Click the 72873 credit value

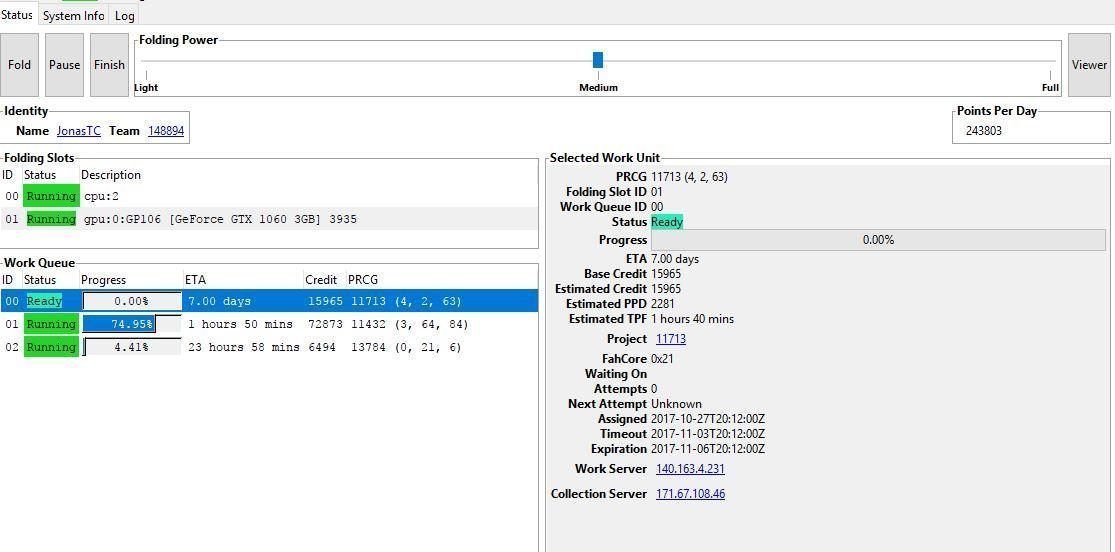pyautogui.click(x=325, y=324)
